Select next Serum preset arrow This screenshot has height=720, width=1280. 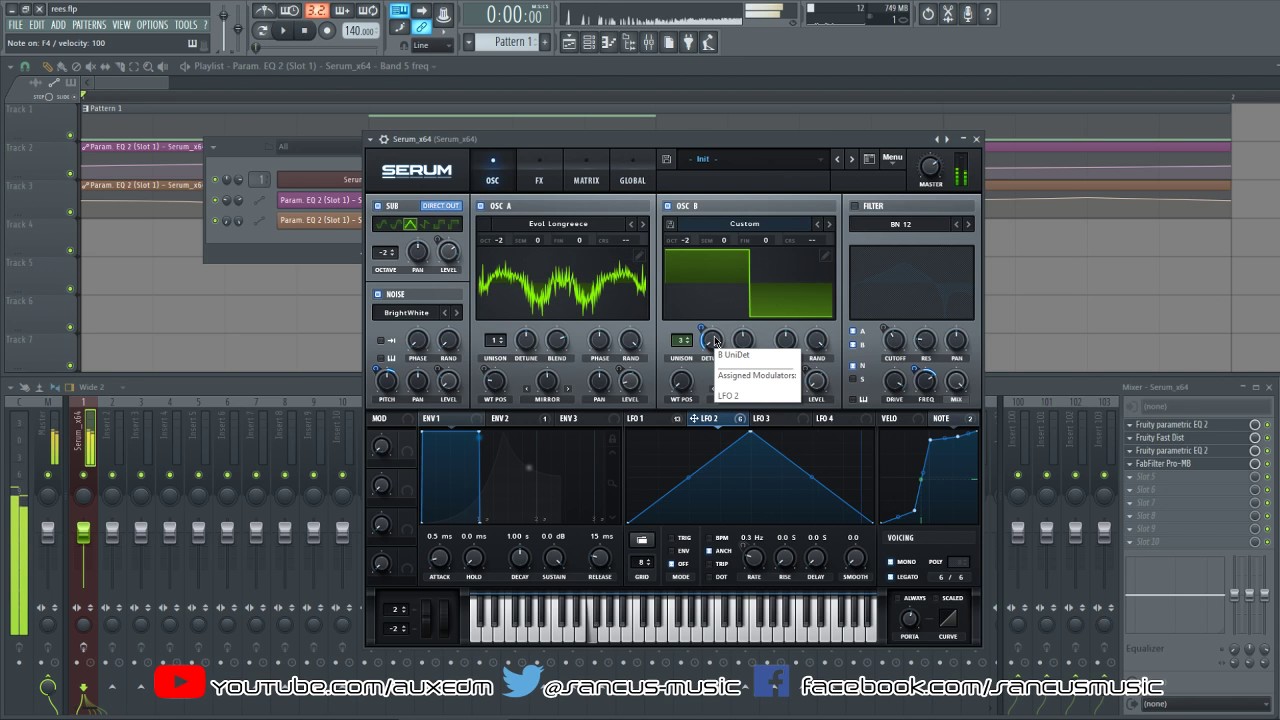(x=852, y=159)
